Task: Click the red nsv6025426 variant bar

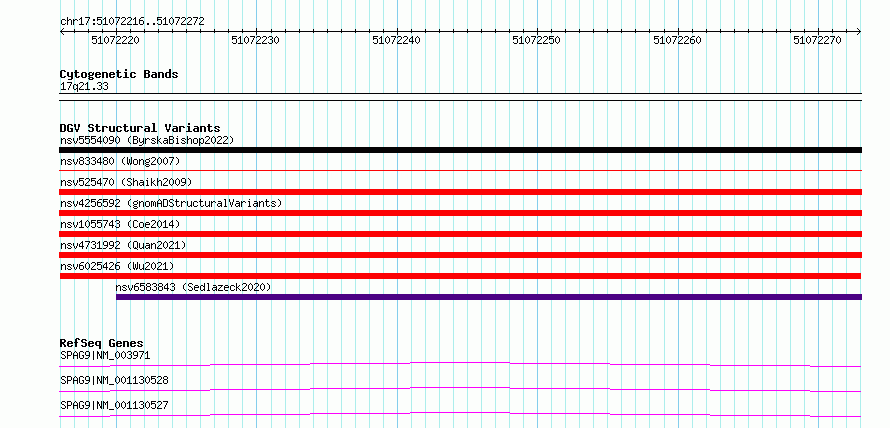Action: click(x=460, y=276)
